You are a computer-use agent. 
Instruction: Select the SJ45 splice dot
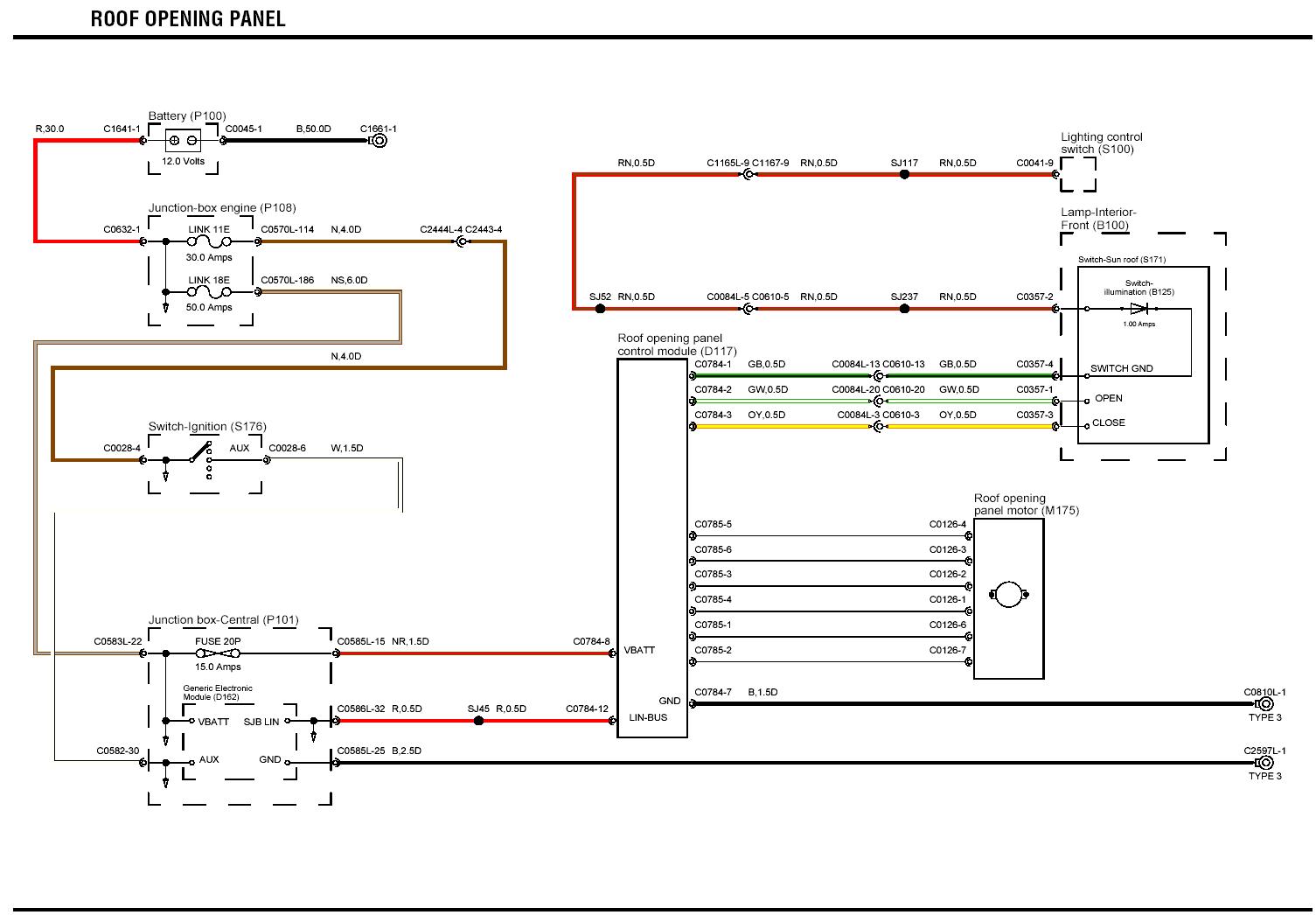point(478,721)
